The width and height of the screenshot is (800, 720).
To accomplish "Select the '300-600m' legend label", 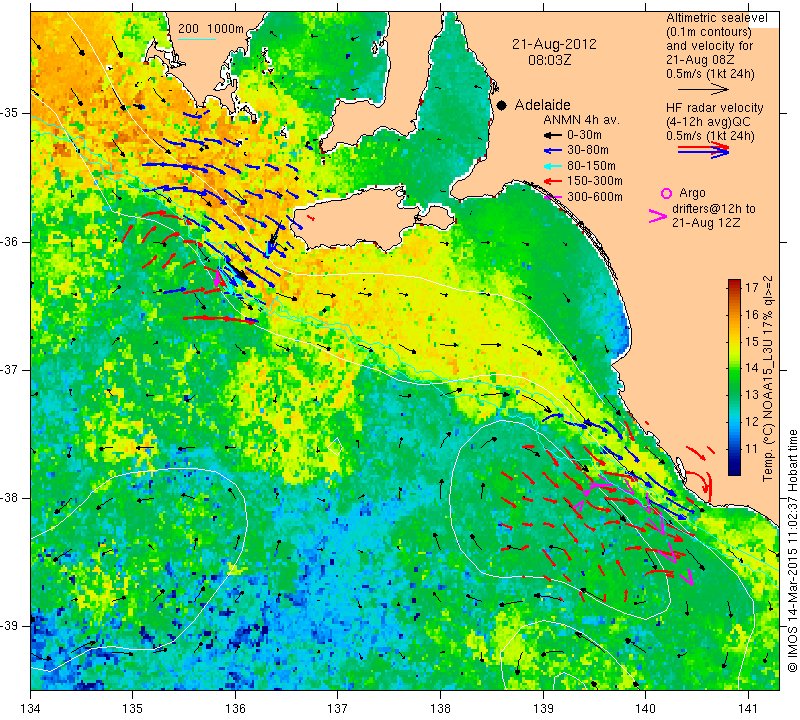I will tap(595, 196).
